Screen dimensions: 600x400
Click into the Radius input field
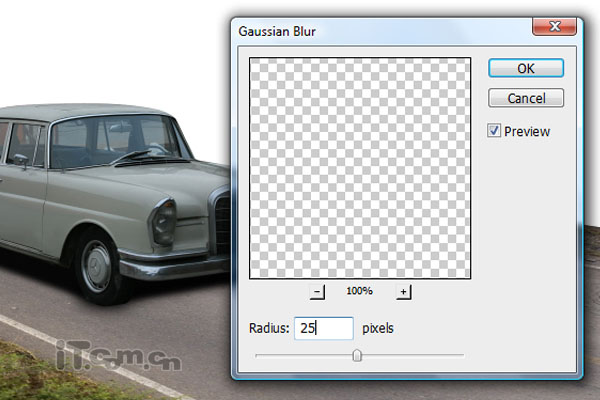[x=323, y=328]
